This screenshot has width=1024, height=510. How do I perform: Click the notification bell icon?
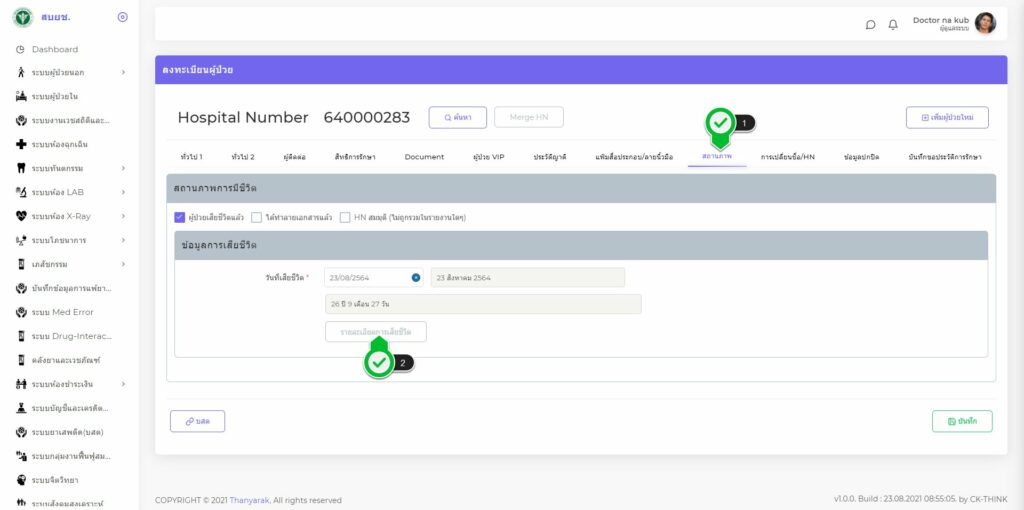point(893,24)
